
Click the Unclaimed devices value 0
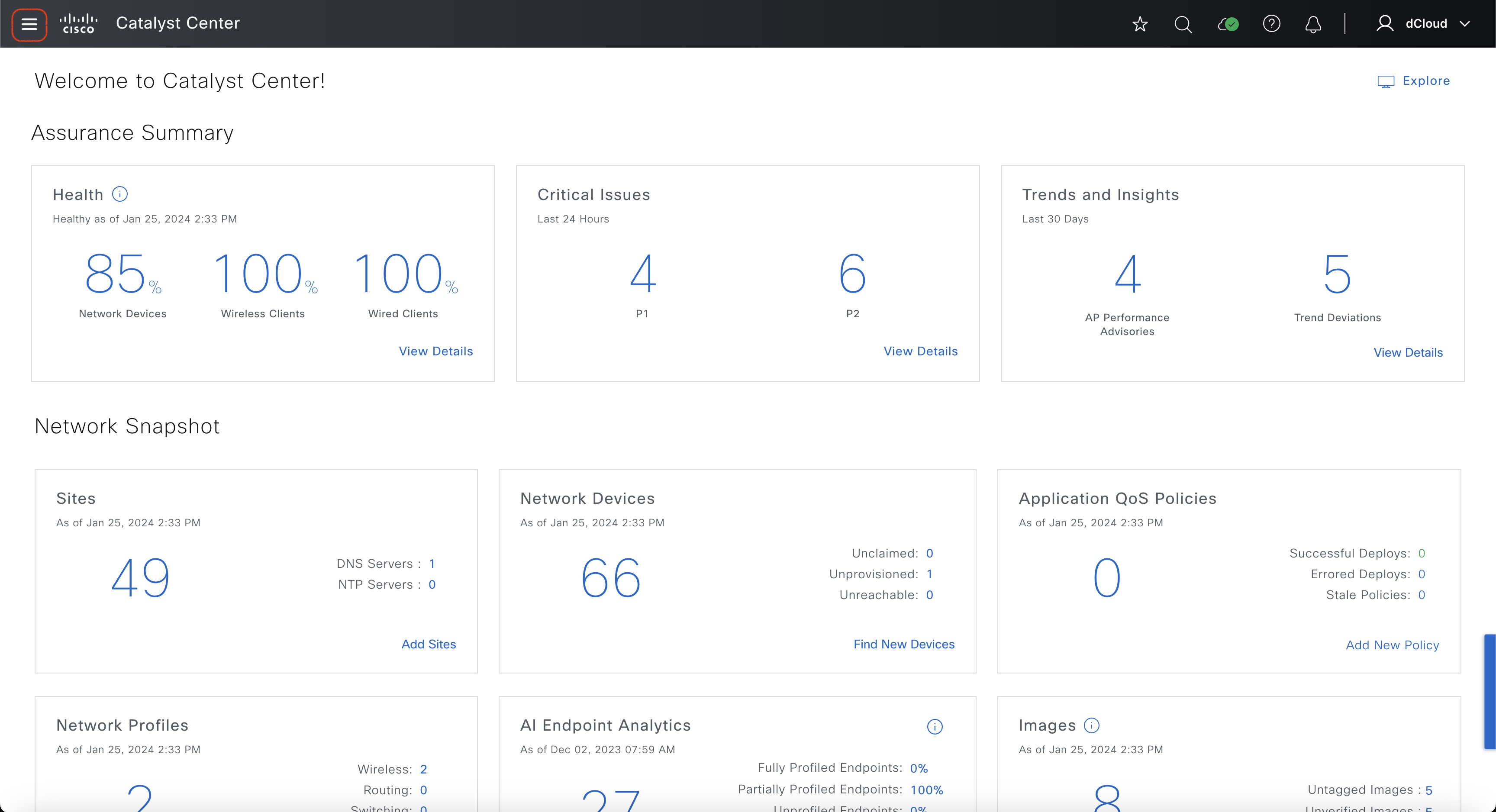[929, 553]
